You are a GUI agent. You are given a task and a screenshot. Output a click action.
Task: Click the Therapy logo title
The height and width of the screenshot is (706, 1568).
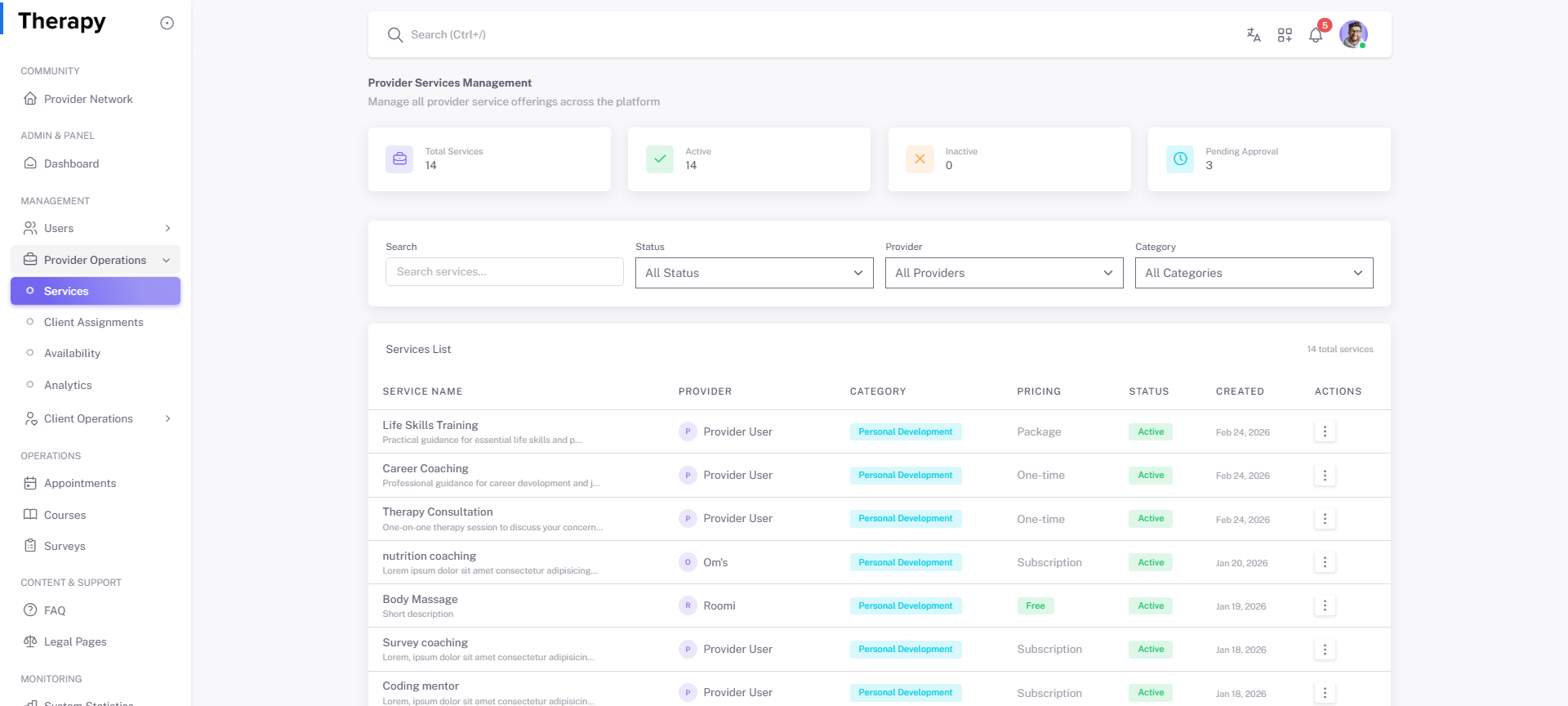click(62, 21)
